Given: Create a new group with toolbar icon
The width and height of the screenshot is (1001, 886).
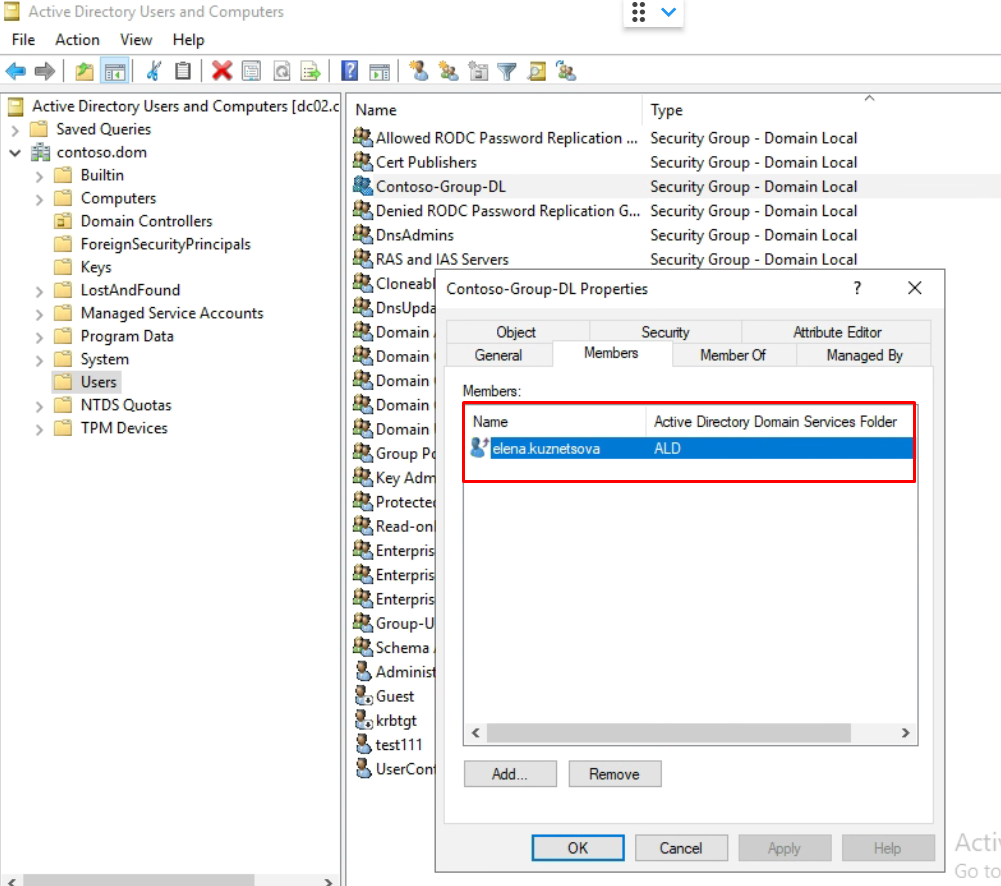Looking at the screenshot, I should [448, 71].
